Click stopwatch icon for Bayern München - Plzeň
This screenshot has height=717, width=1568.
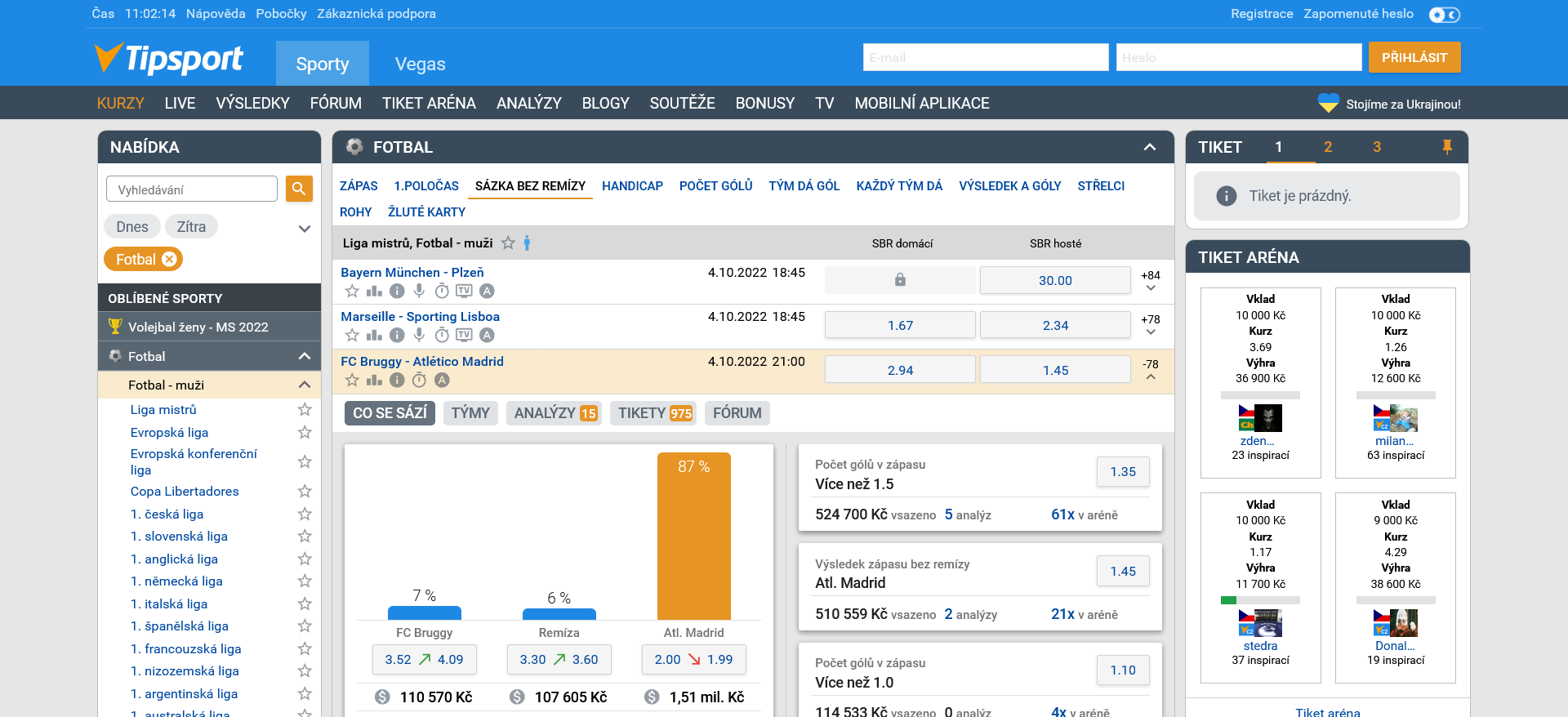[x=442, y=291]
